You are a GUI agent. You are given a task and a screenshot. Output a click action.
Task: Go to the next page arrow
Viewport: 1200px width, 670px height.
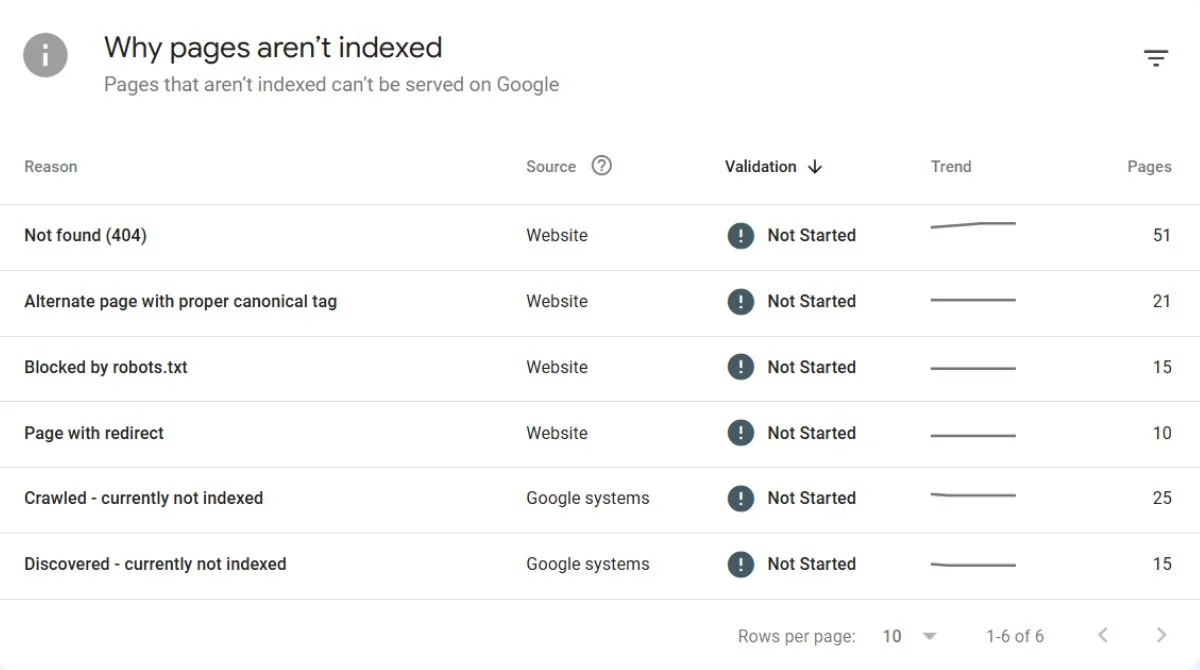[x=1161, y=635]
